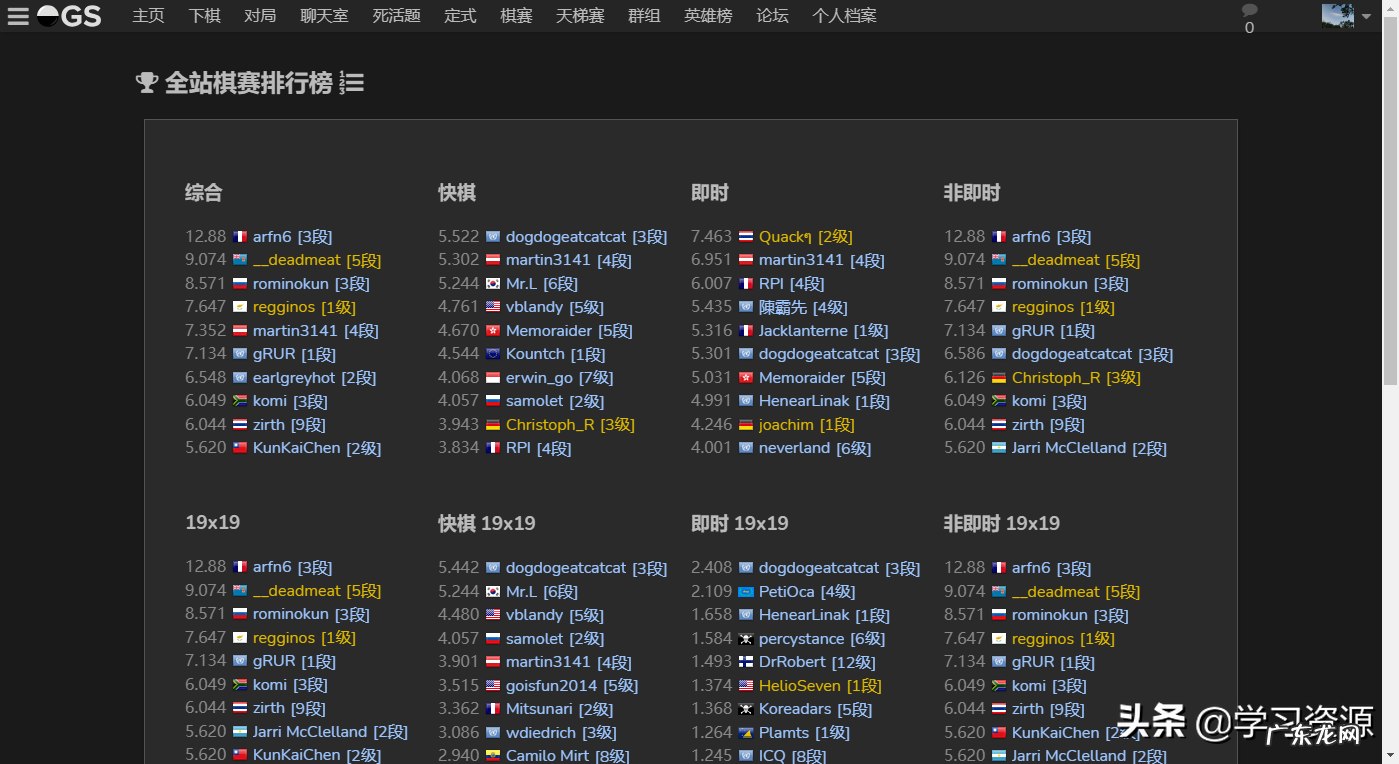Click the flag icon beside 陳霸先
Image resolution: width=1399 pixels, height=764 pixels.
(x=746, y=307)
